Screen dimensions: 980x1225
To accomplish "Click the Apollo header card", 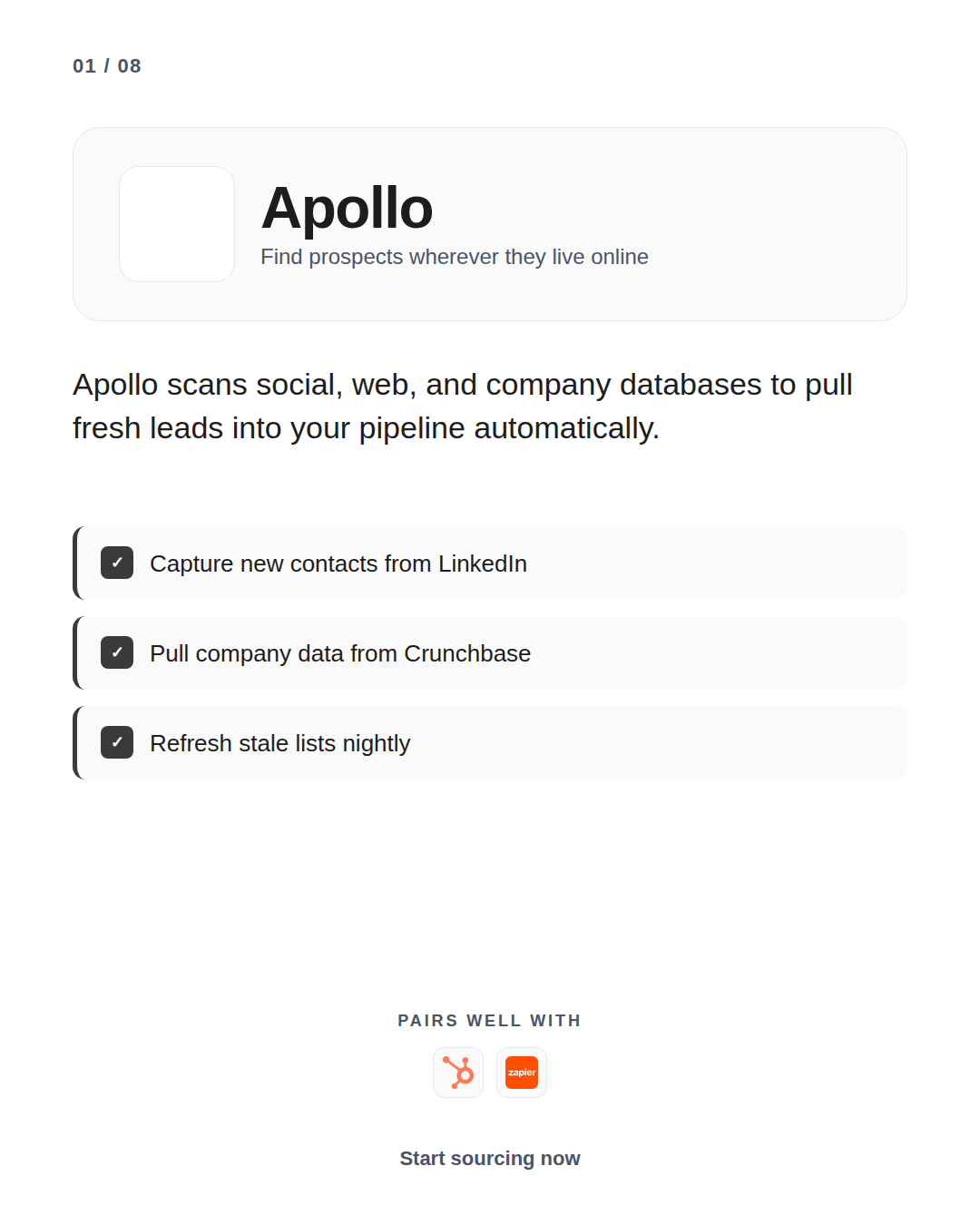I will (x=490, y=224).
